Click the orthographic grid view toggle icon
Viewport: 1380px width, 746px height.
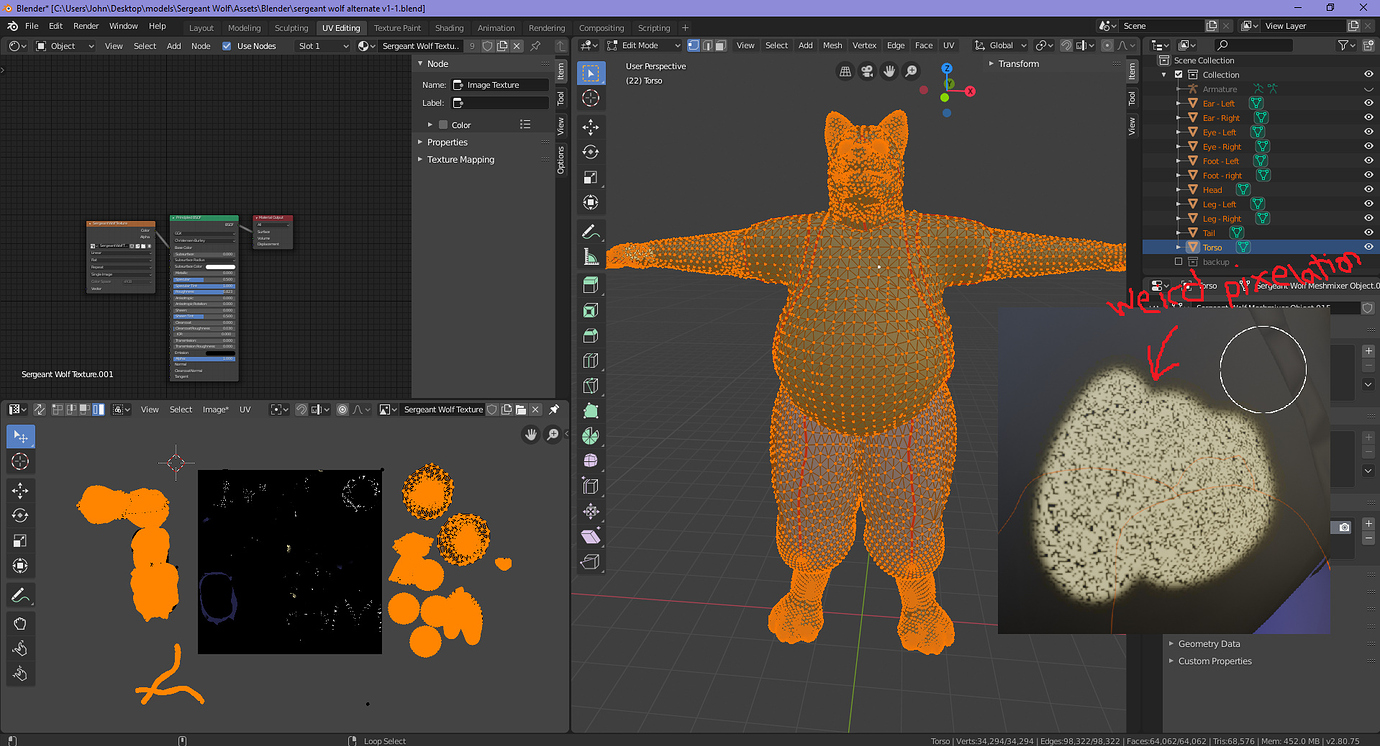pyautogui.click(x=846, y=71)
